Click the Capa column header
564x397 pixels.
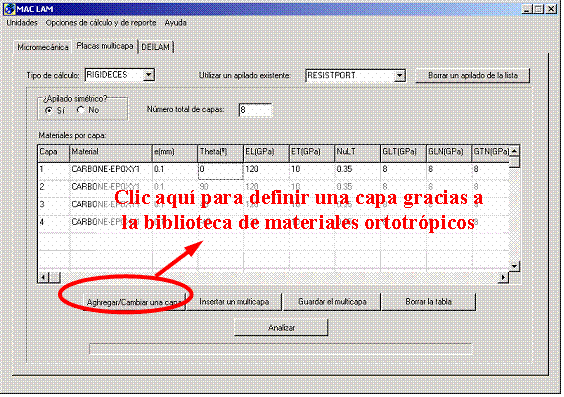54,154
